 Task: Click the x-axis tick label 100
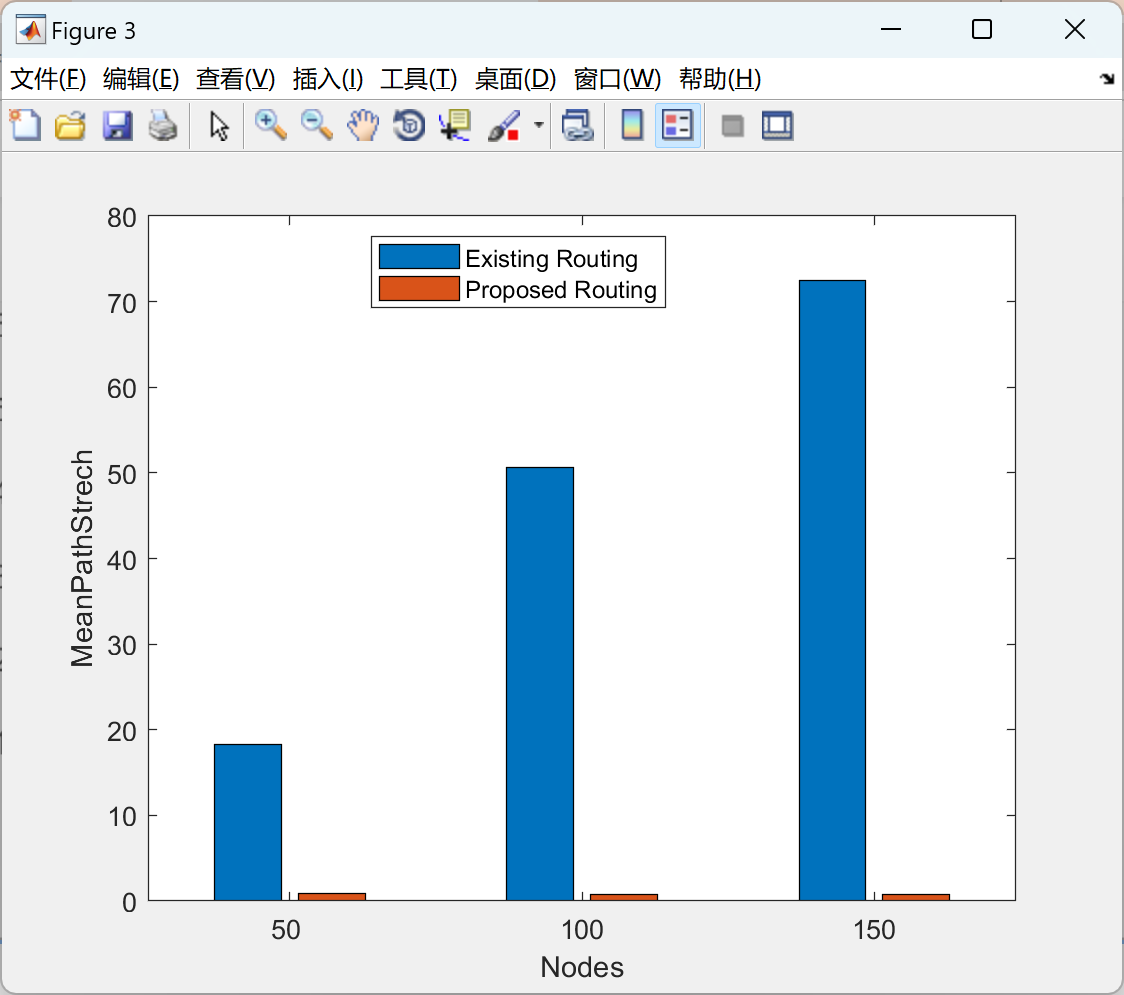click(x=582, y=930)
